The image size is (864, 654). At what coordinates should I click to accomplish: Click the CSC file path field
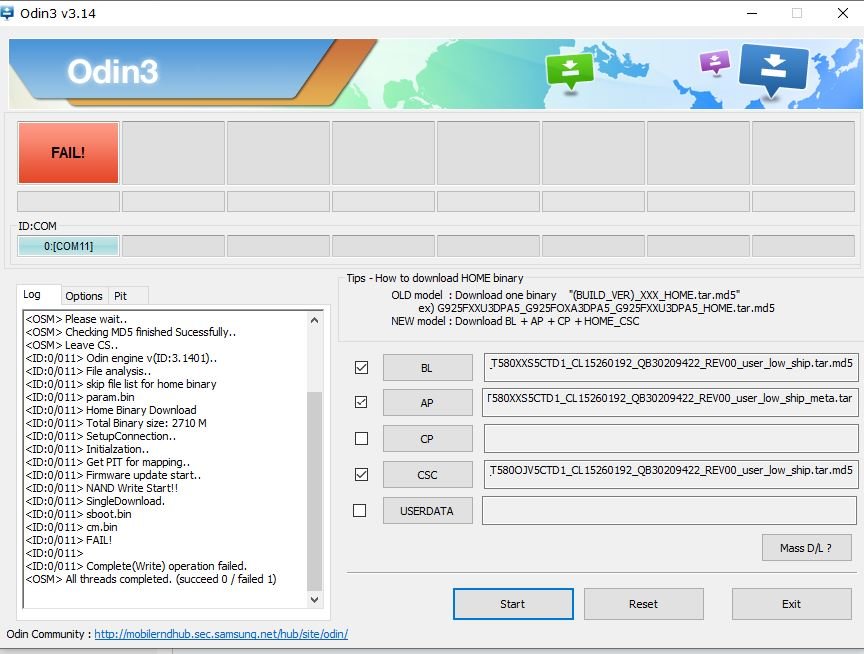click(x=671, y=474)
